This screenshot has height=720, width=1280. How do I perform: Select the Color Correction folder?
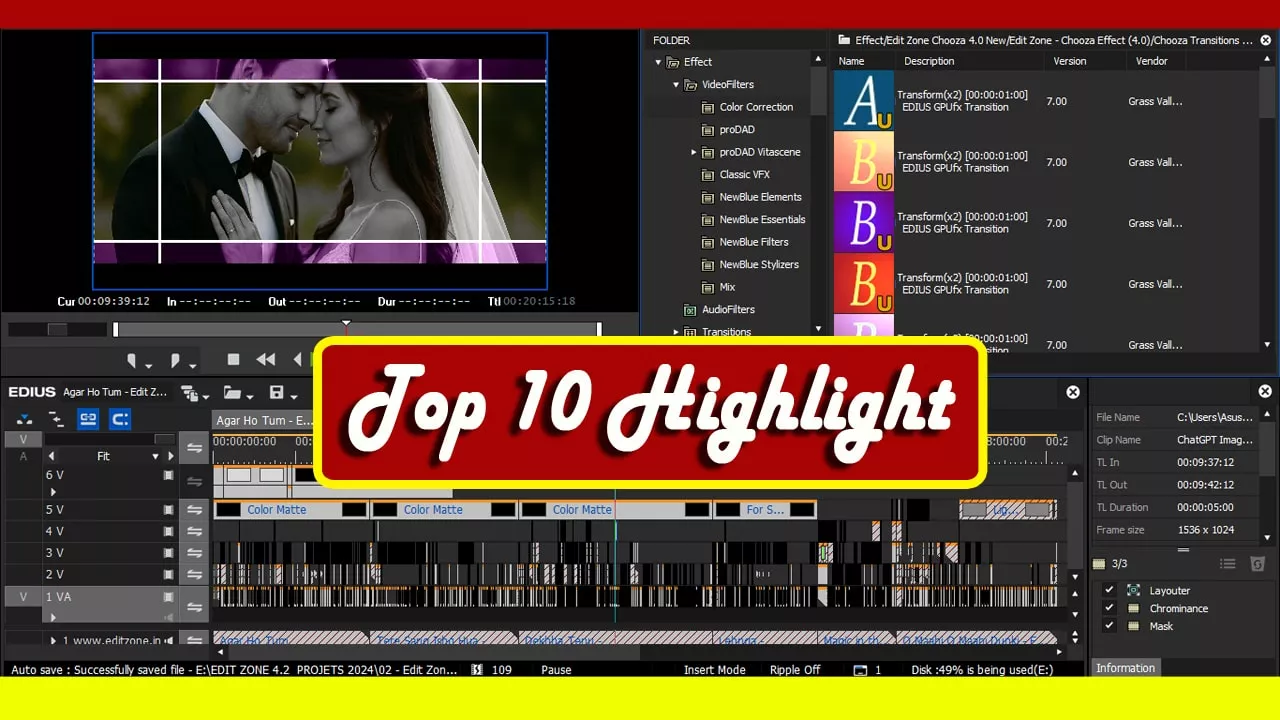(755, 107)
